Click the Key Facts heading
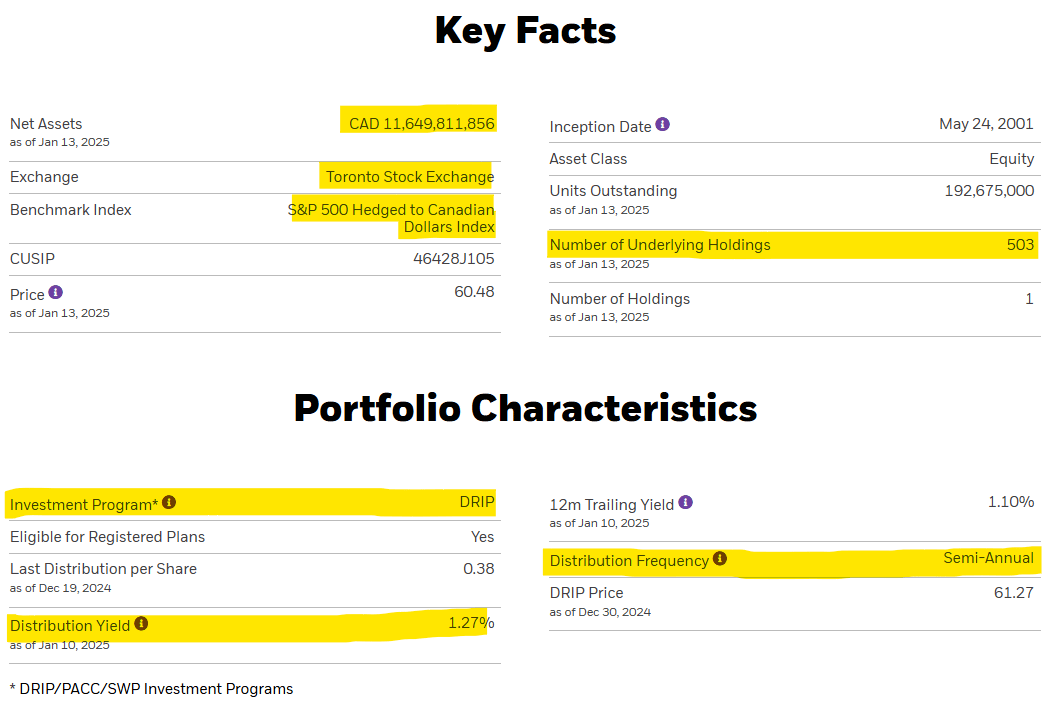 pos(525,31)
